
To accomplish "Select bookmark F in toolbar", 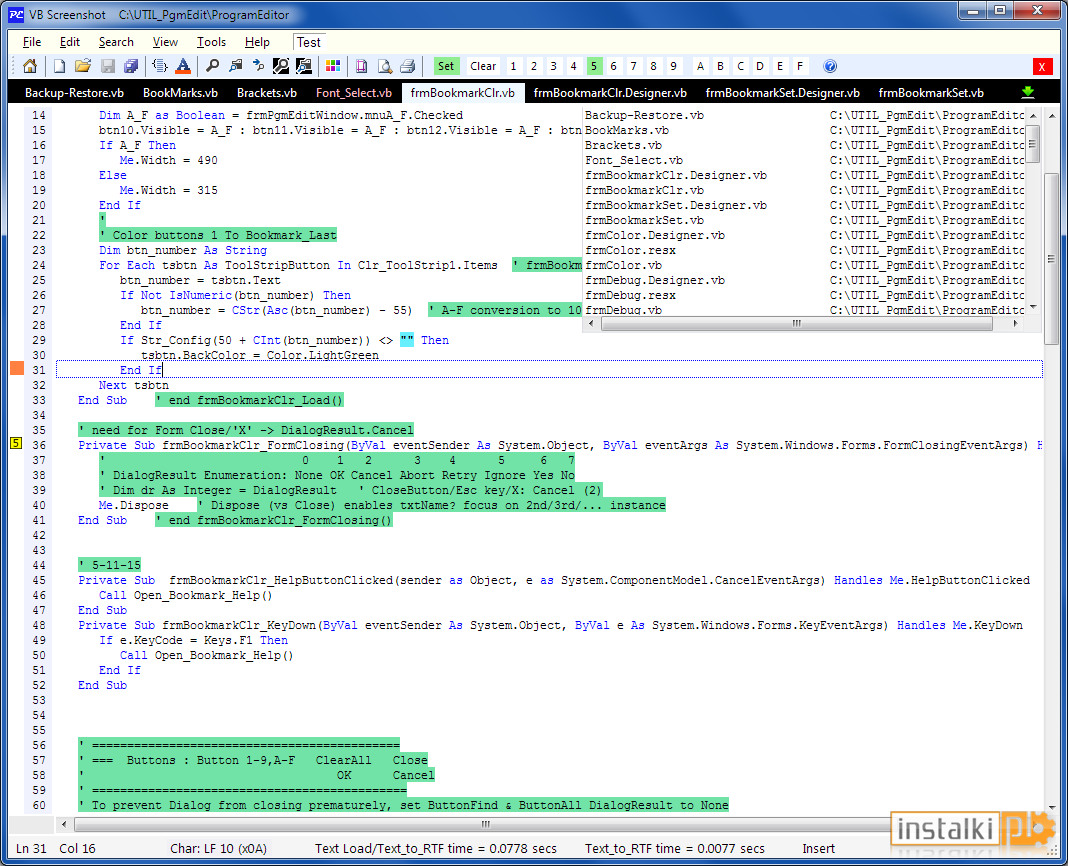I will point(800,66).
